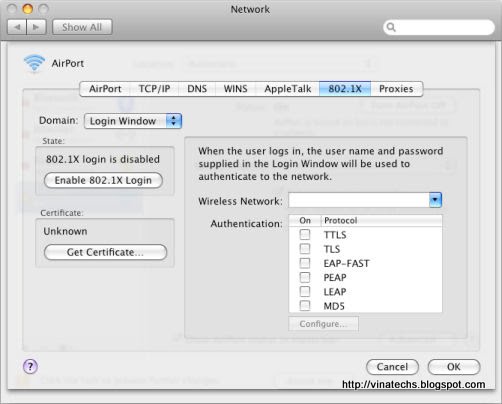Click Enable 802.1X Login button

point(103,180)
